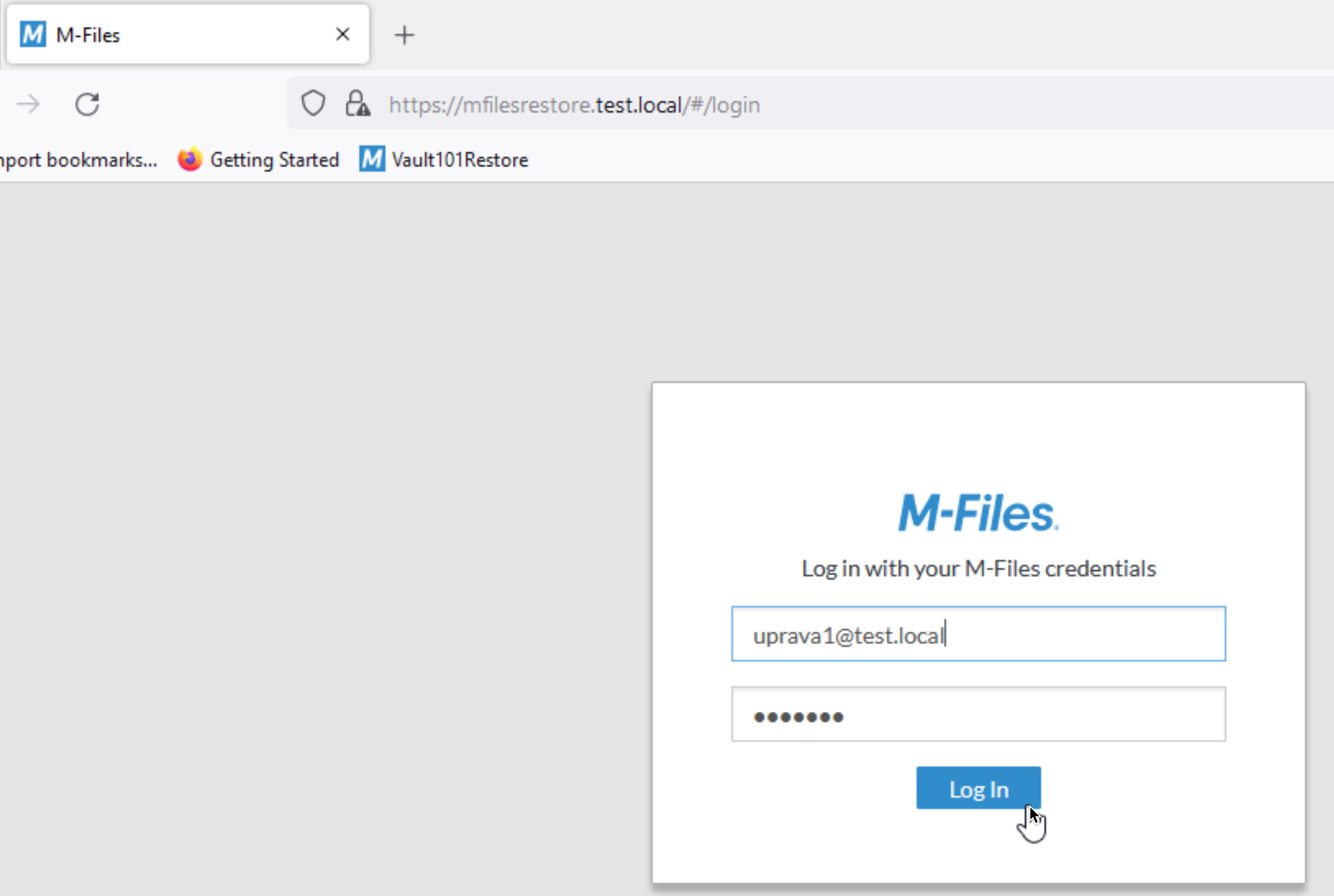
Task: Click the M-Files favicon in the tab
Action: click(x=33, y=34)
